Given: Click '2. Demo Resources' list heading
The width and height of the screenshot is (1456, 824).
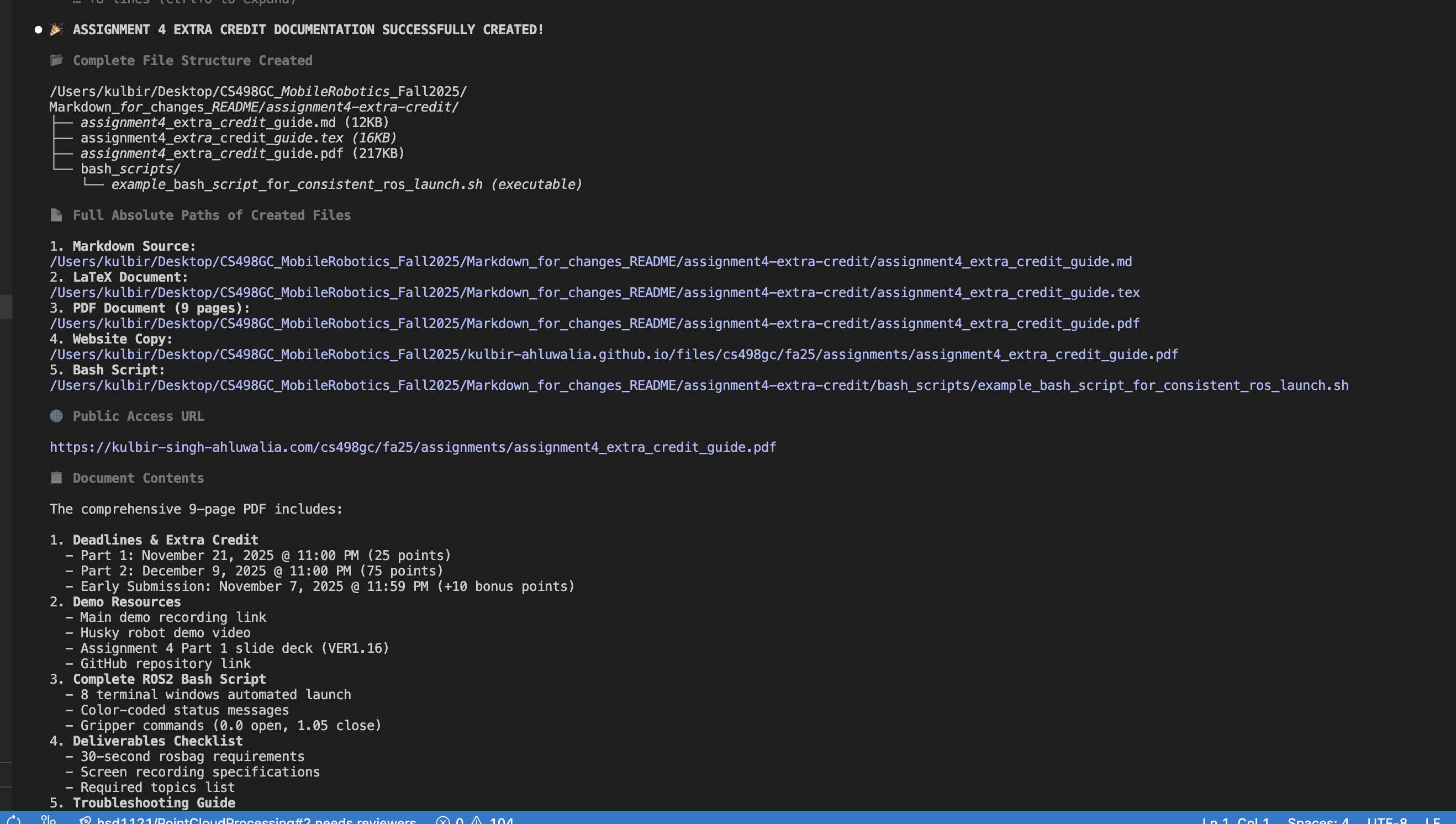Looking at the screenshot, I should coord(115,602).
